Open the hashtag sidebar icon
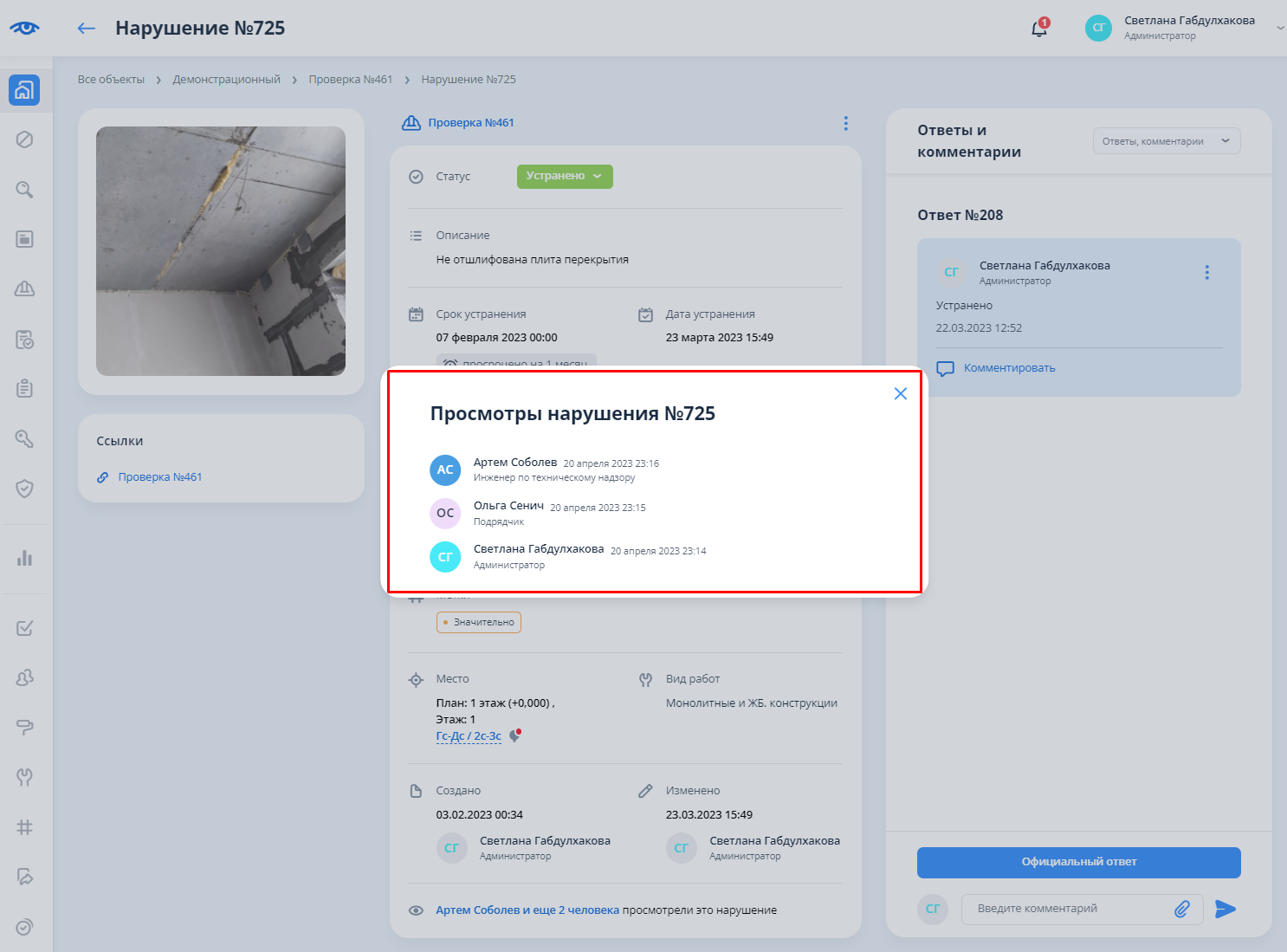The height and width of the screenshot is (952, 1287). click(x=24, y=827)
